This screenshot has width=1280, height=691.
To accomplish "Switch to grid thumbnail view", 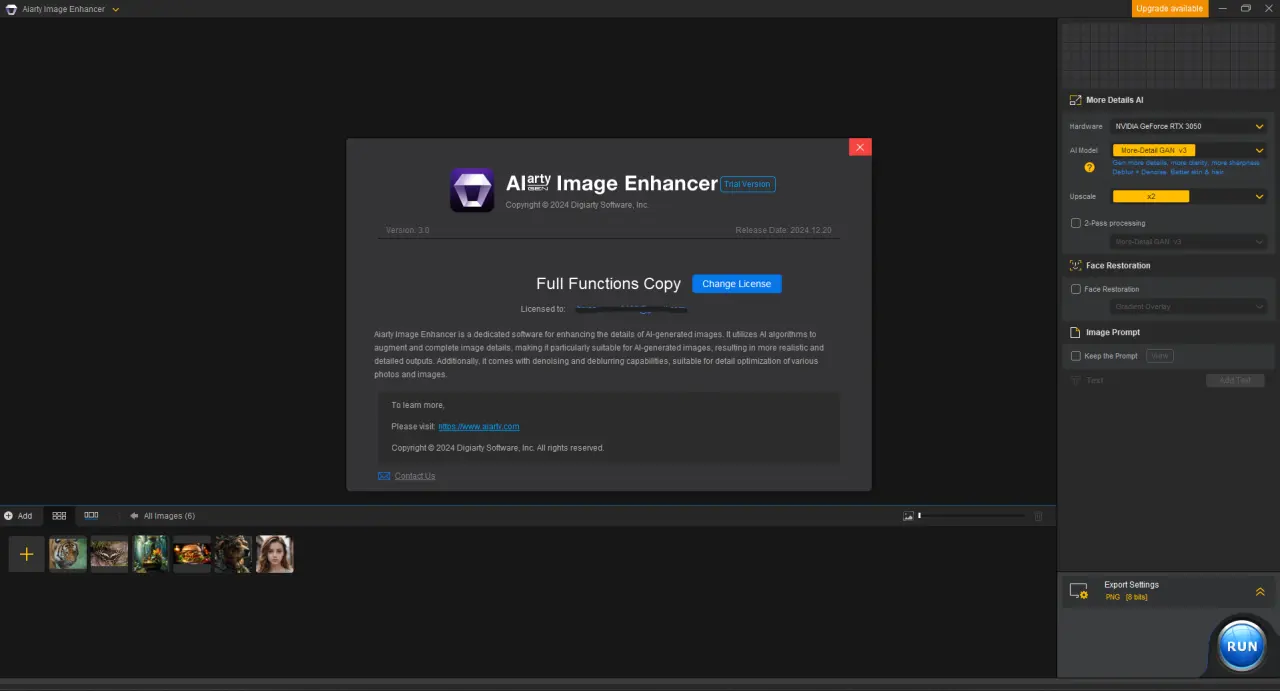I will click(x=59, y=516).
